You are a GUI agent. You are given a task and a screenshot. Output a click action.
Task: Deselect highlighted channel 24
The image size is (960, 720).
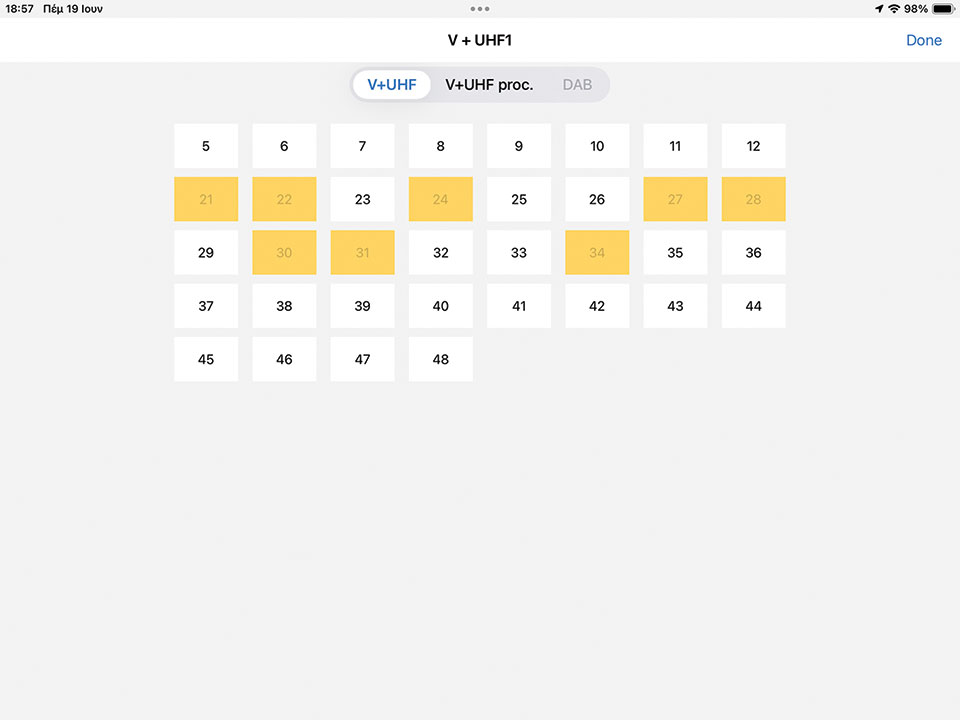440,199
